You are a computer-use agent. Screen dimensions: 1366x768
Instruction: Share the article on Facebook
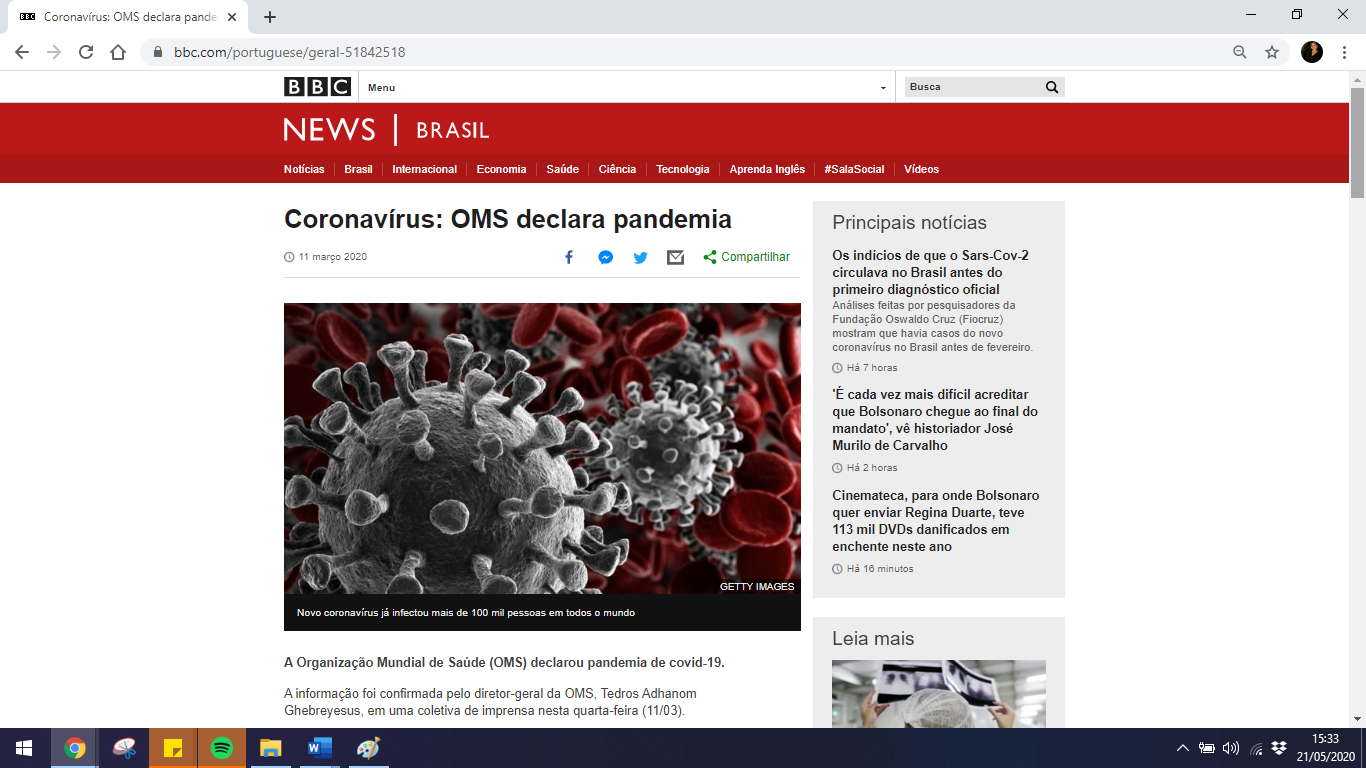coord(568,257)
